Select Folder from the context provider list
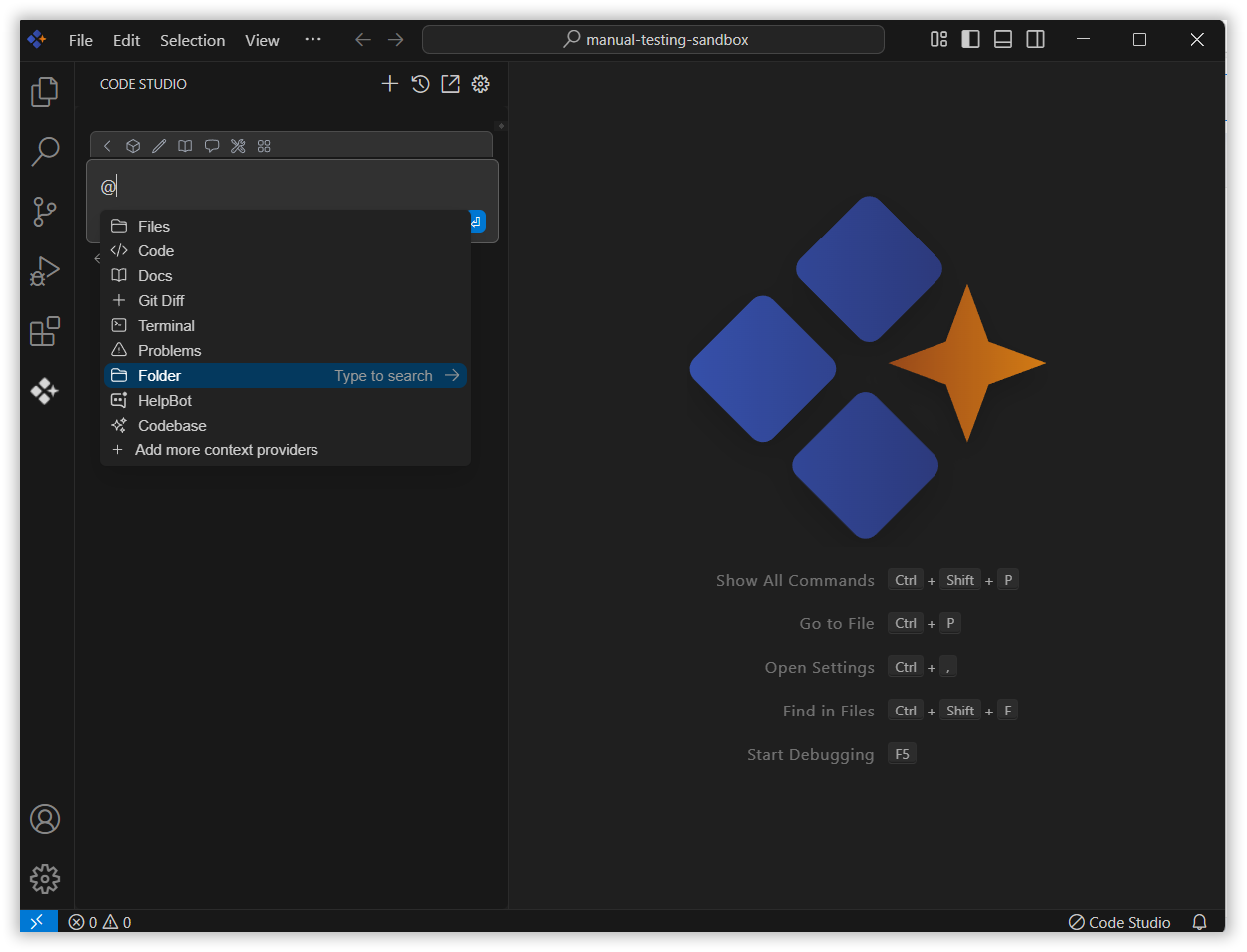 click(160, 375)
